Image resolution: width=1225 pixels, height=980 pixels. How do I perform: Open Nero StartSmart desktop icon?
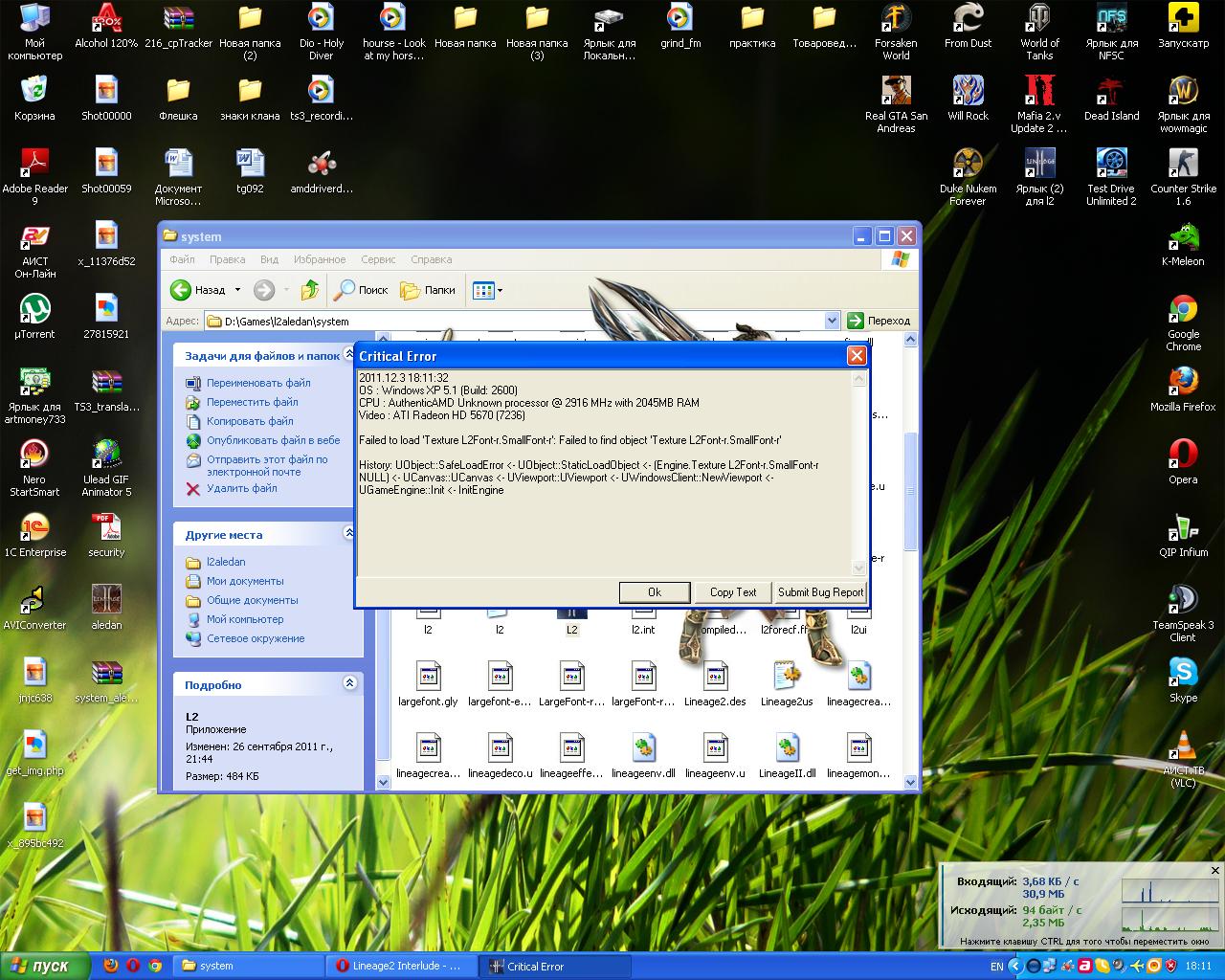(x=35, y=468)
